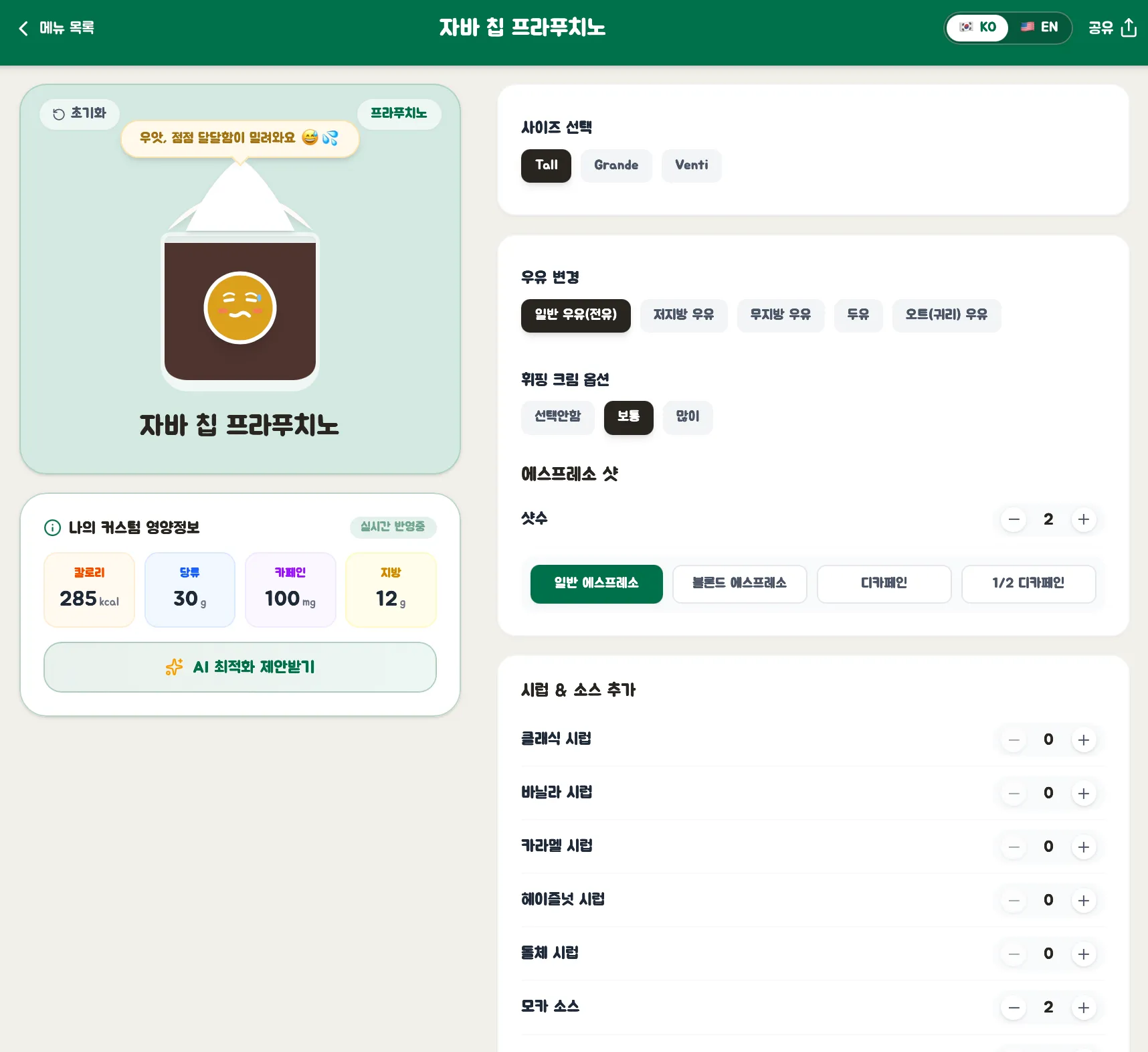Viewport: 1148px width, 1052px height.
Task: Click the 실시간 반영중 status badge
Action: click(393, 527)
